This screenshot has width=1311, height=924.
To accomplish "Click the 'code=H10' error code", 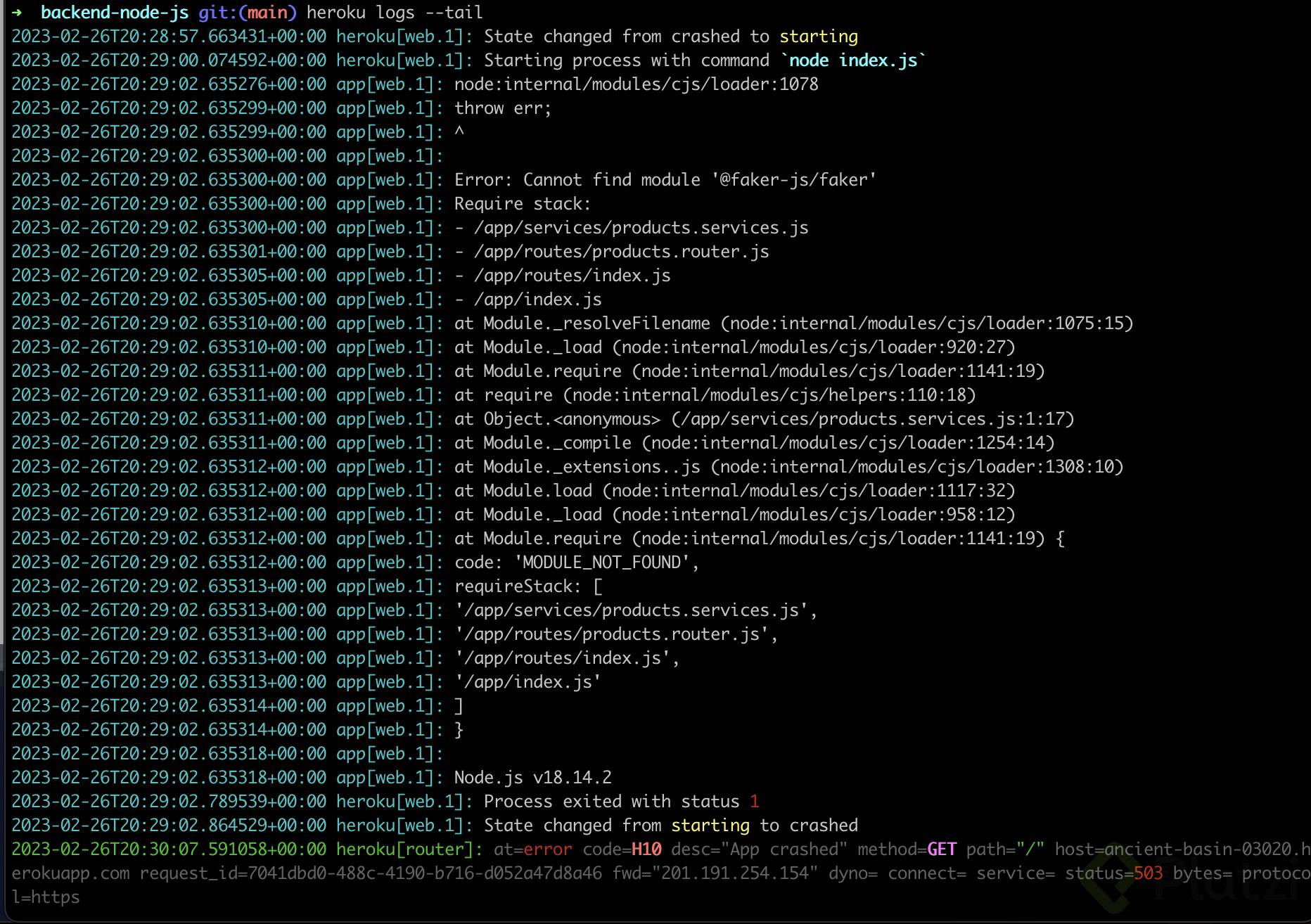I will pos(622,849).
